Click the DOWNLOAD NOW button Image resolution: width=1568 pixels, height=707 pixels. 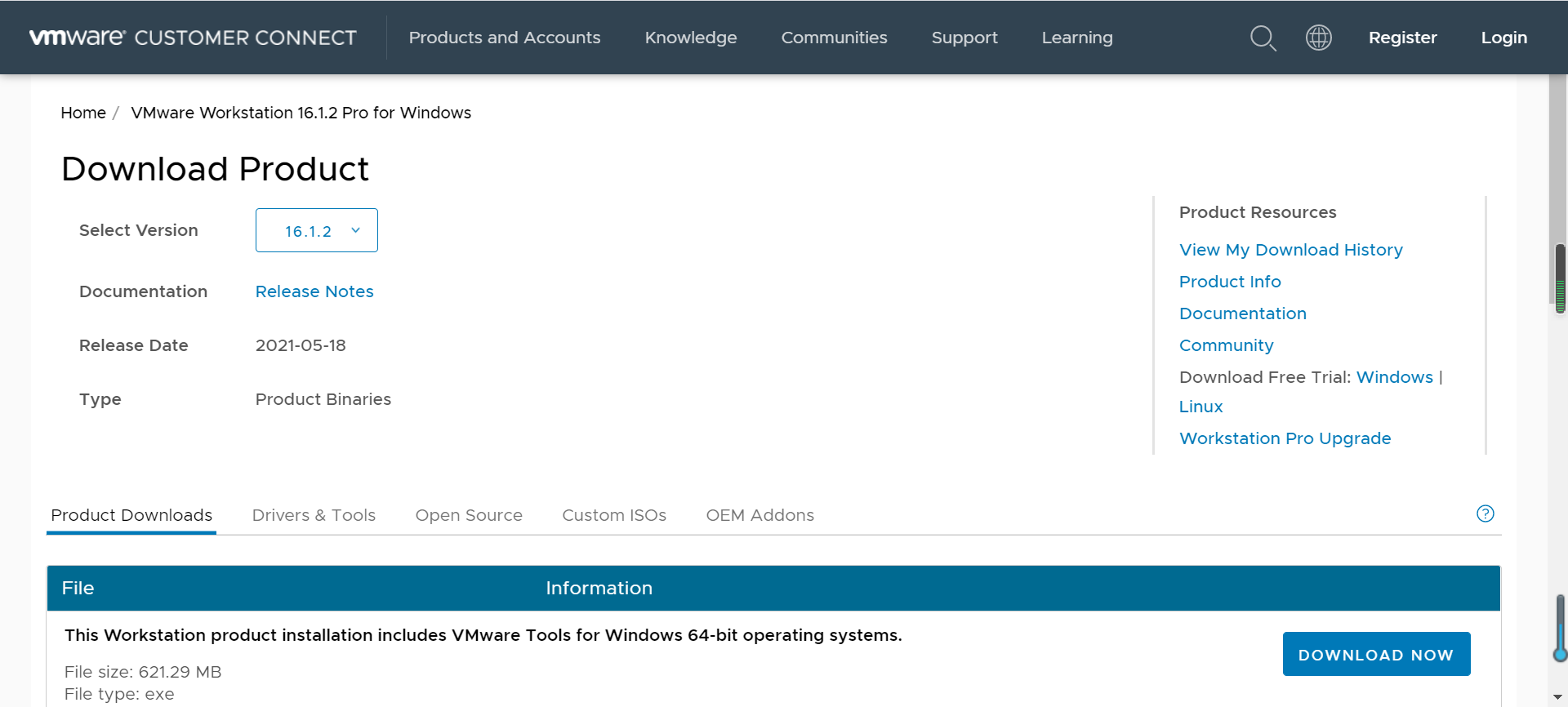click(x=1376, y=654)
